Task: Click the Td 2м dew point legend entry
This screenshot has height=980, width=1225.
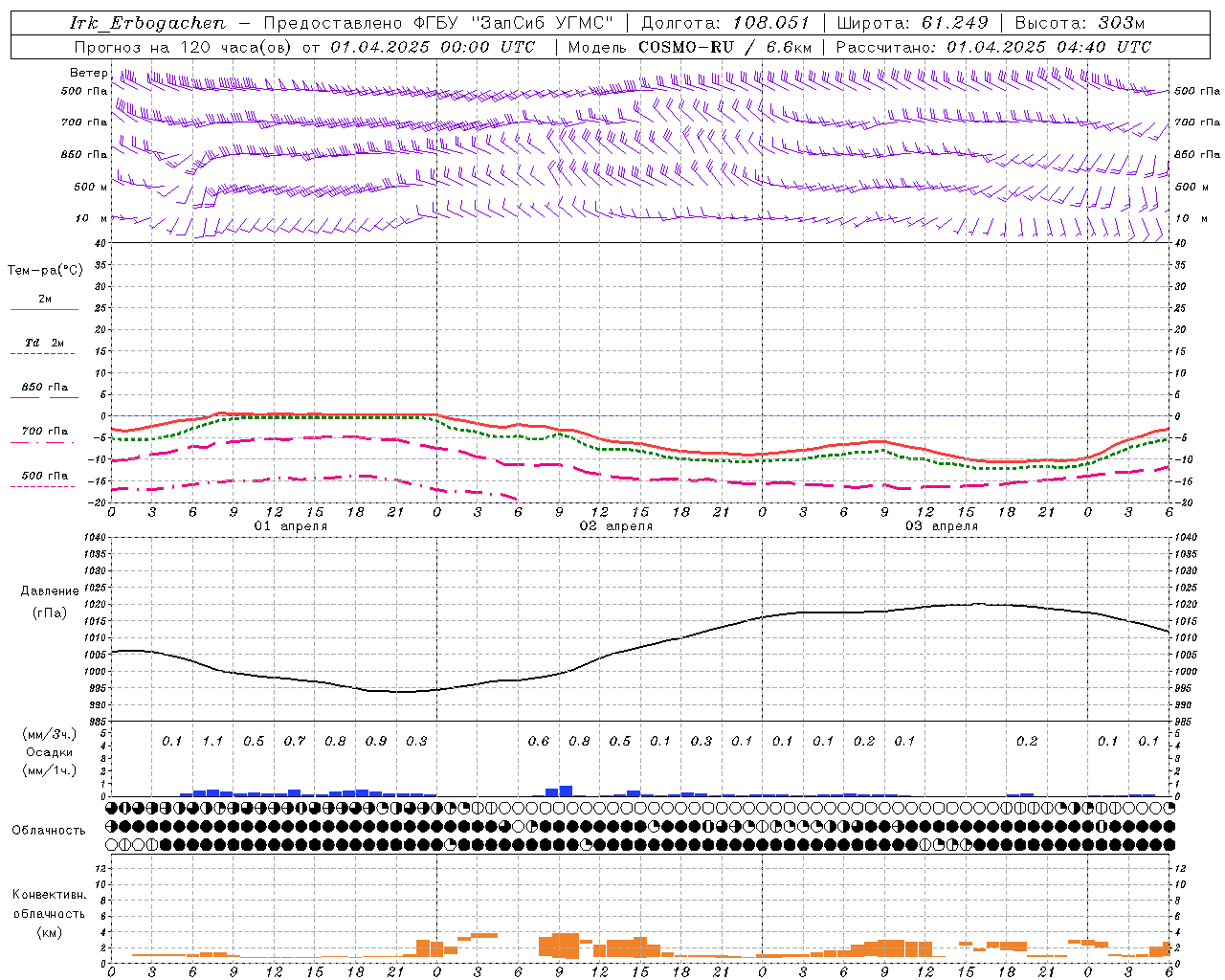Action: [x=45, y=343]
